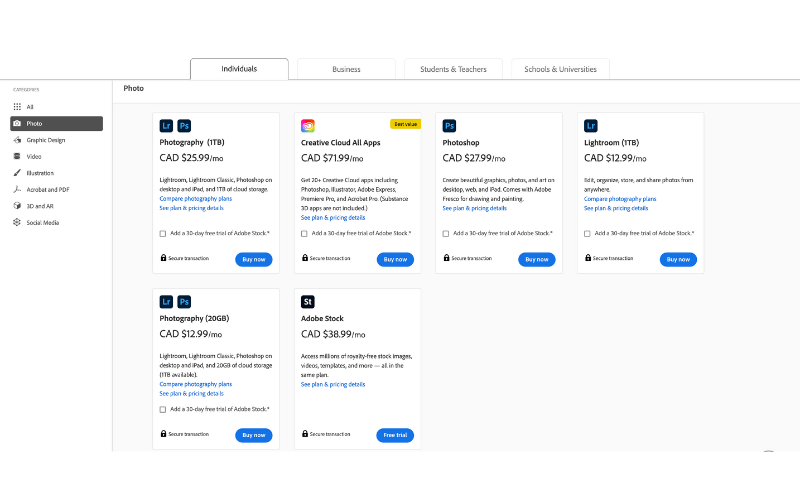Buy now for Photography (1TB) plan

click(x=254, y=259)
